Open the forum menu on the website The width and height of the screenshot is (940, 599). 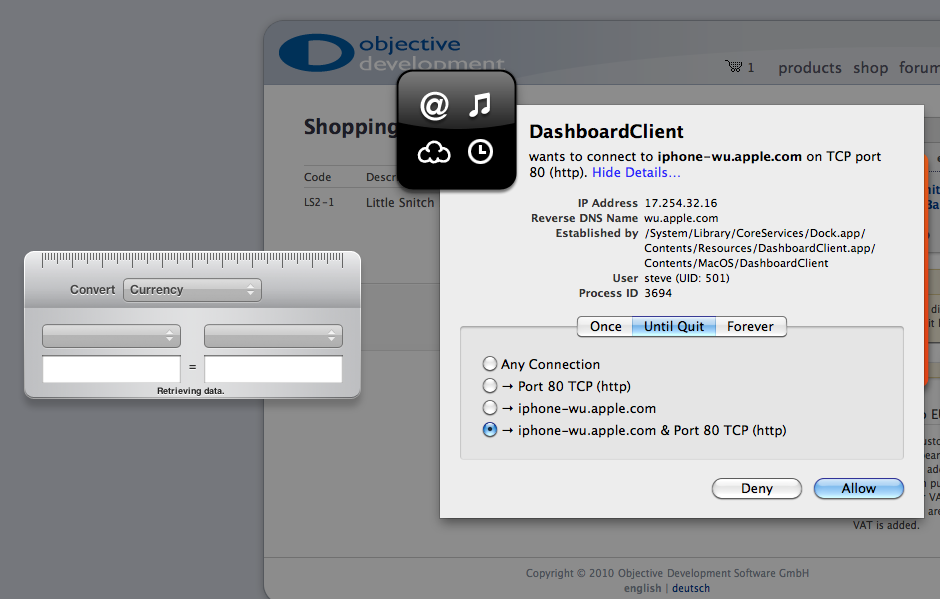click(919, 68)
